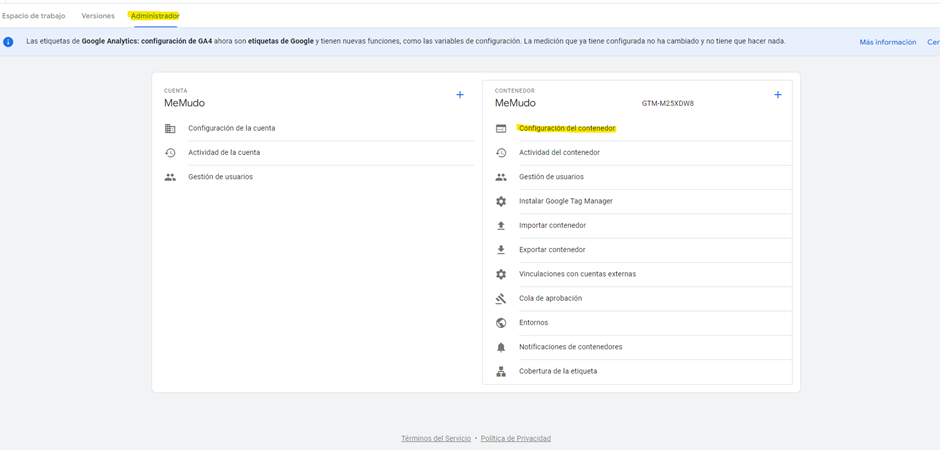Select the Administrador tab
Screen dimensions: 940x450
155,16
